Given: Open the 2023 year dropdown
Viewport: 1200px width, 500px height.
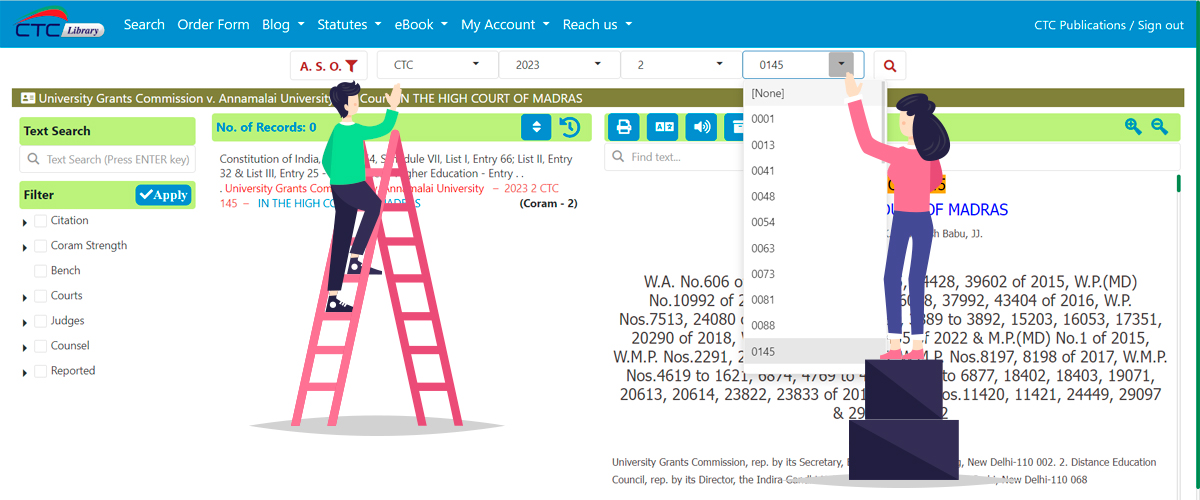Looking at the screenshot, I should pos(559,65).
